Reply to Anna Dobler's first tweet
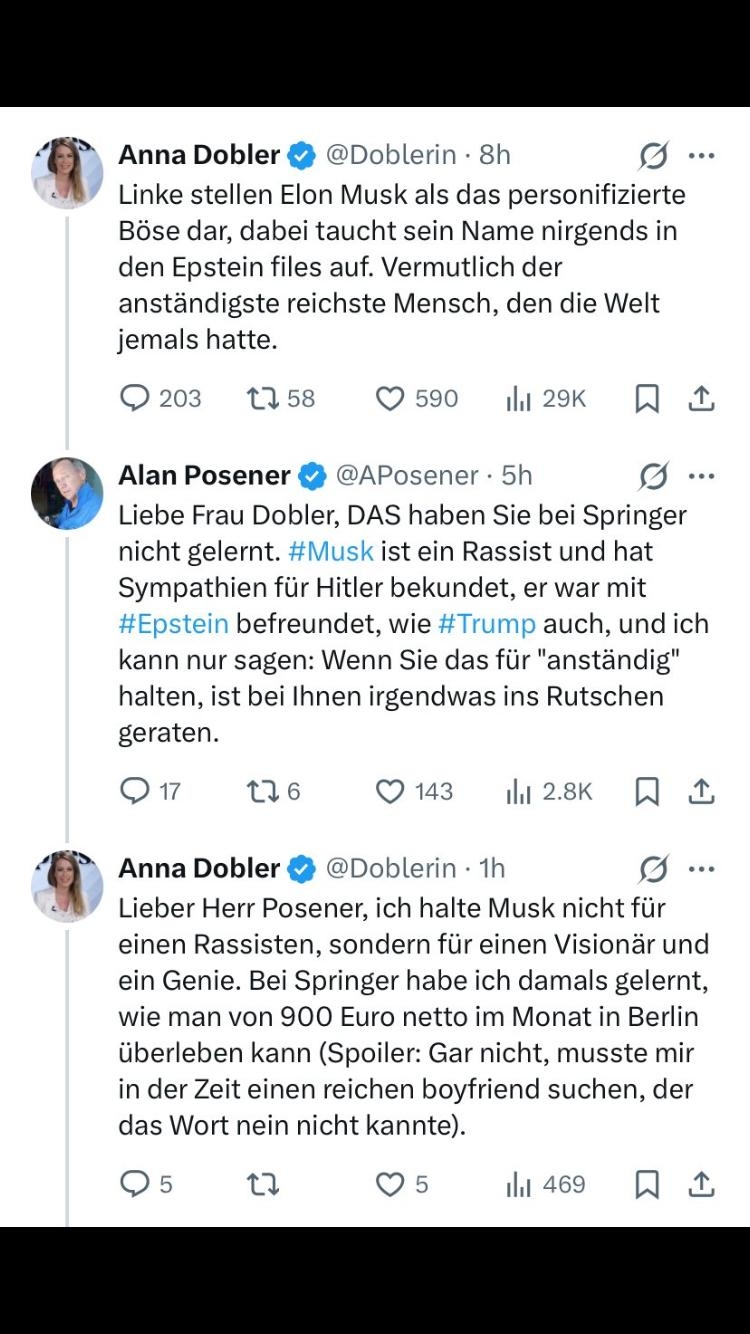The height and width of the screenshot is (1334, 750). [x=135, y=398]
